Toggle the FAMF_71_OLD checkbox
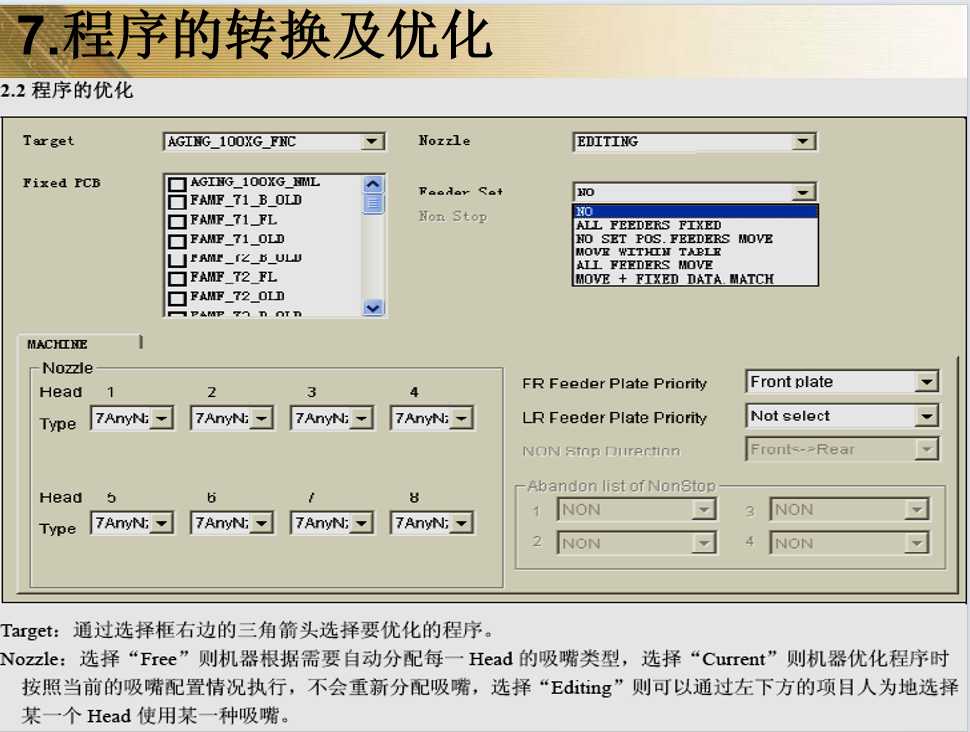The width and height of the screenshot is (970, 732). pyautogui.click(x=177, y=240)
